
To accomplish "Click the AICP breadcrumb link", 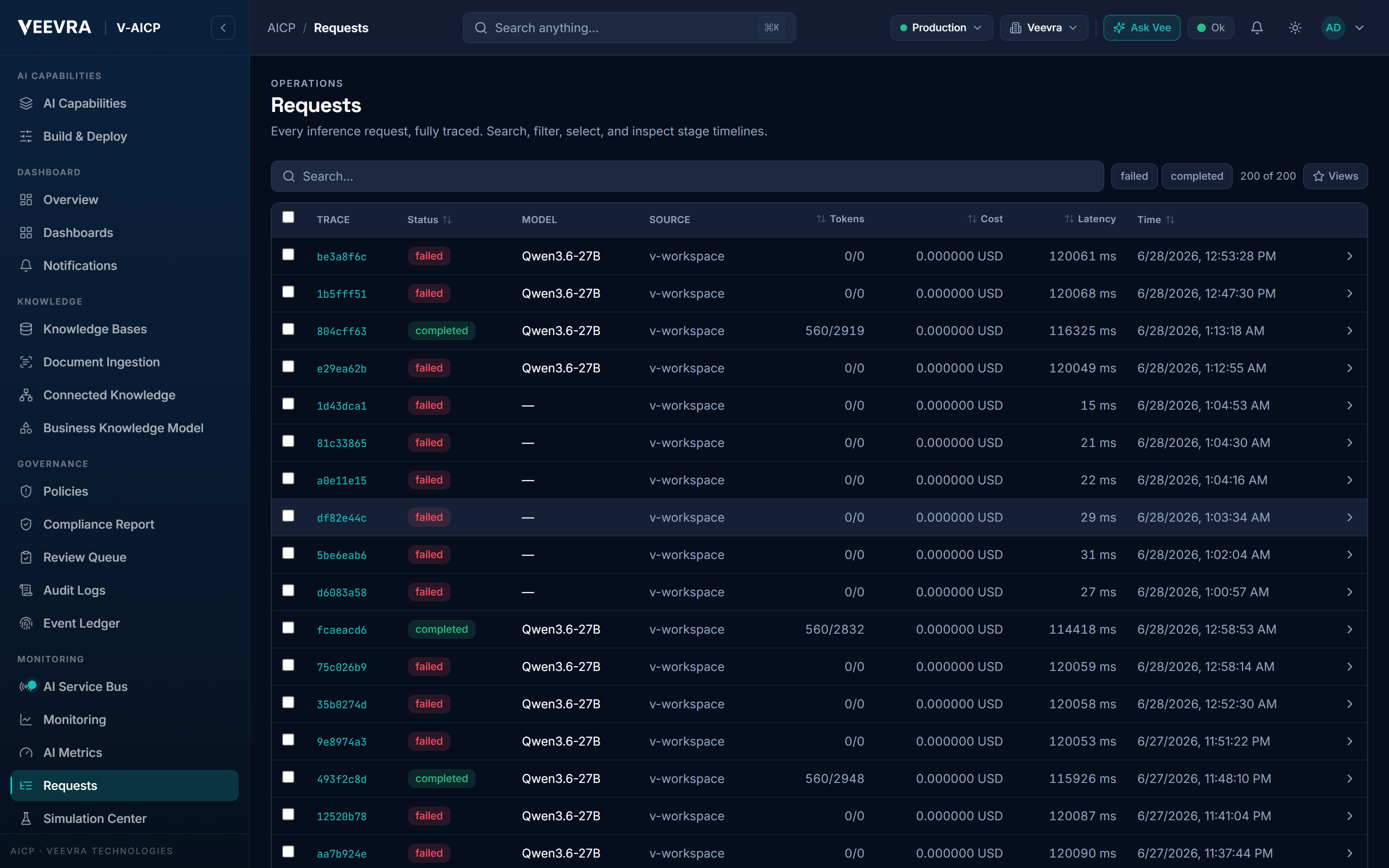I will [x=281, y=27].
